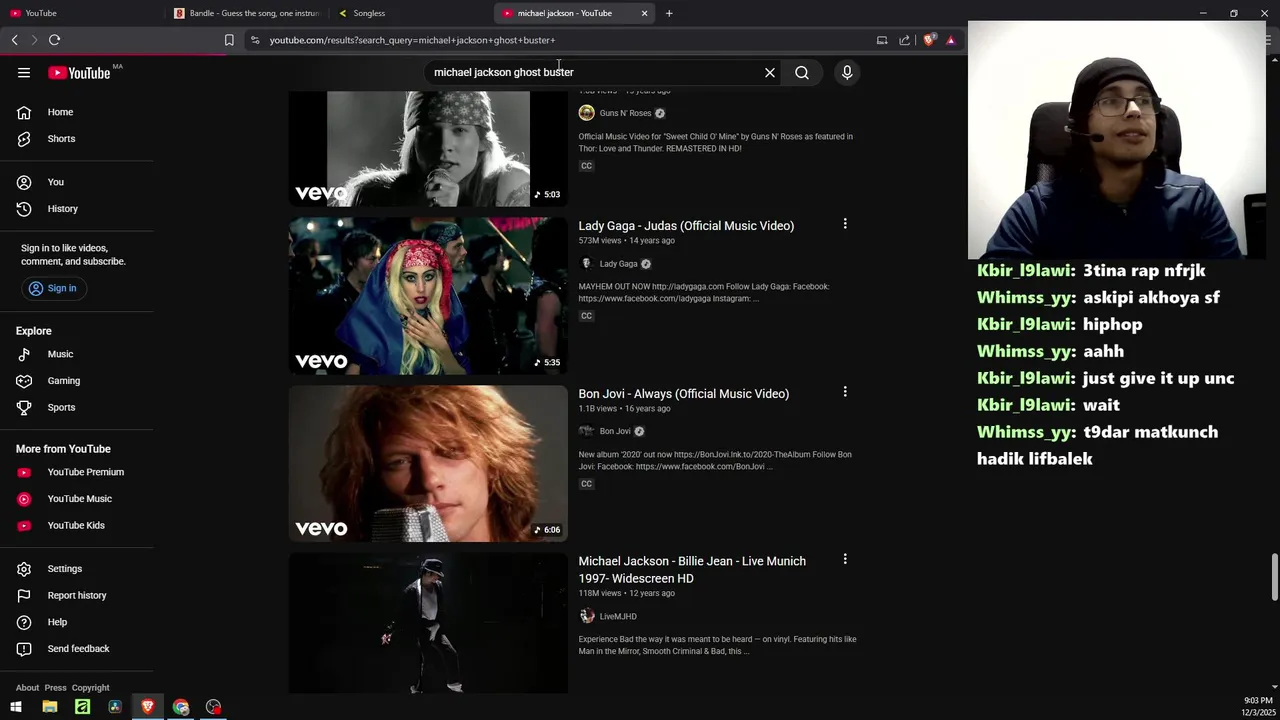1280x720 pixels.
Task: Switch to the Songless tab
Action: (x=410, y=13)
